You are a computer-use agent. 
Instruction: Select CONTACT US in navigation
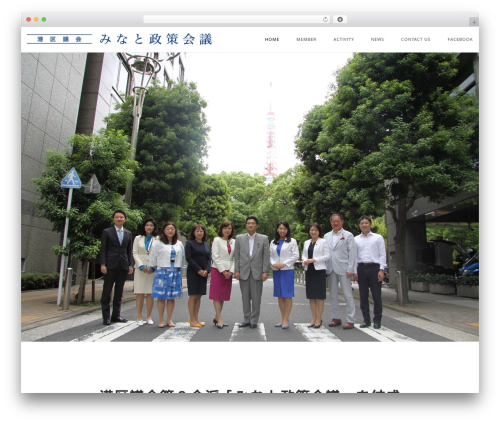pos(415,39)
